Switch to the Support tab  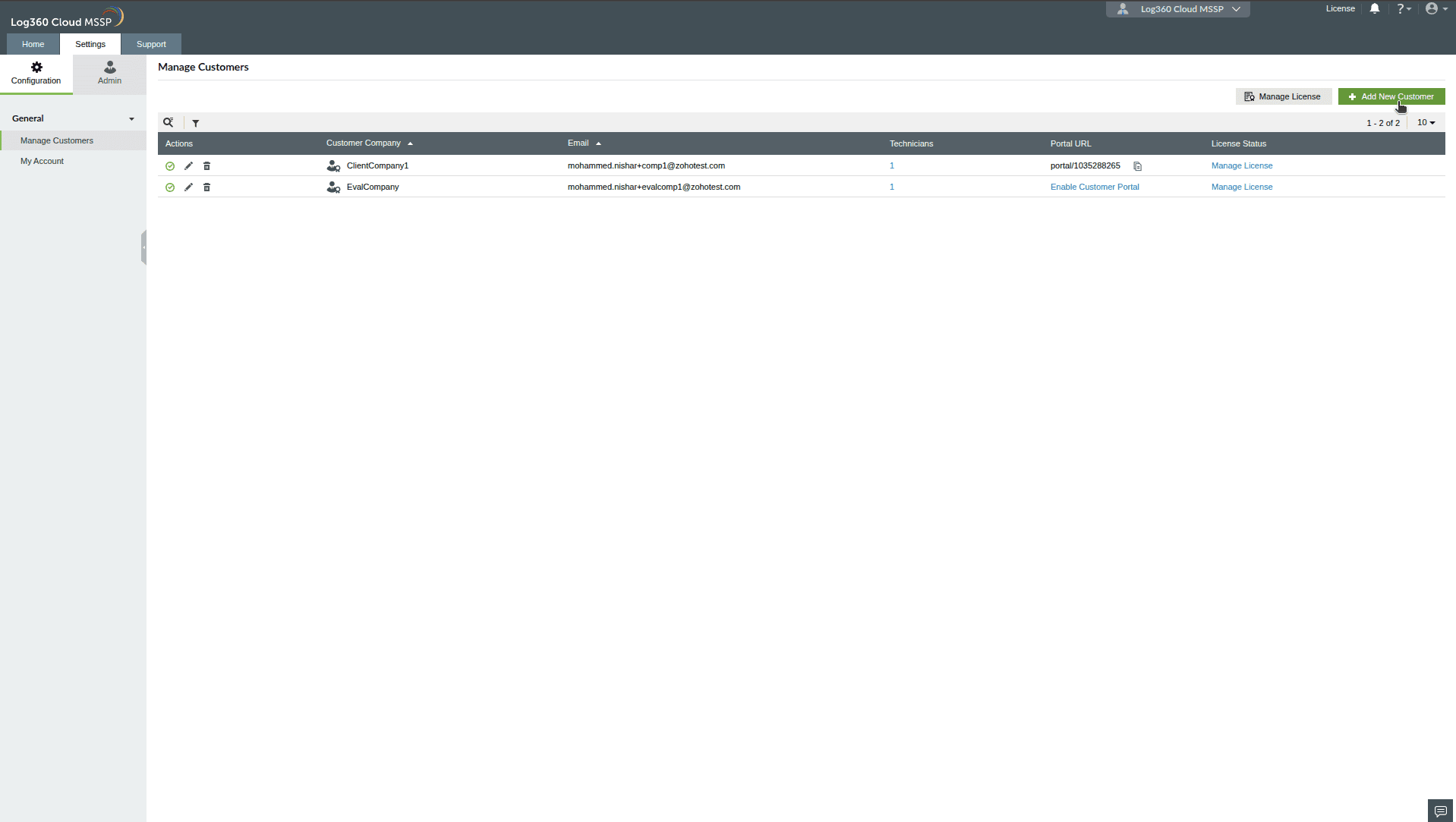coord(151,43)
